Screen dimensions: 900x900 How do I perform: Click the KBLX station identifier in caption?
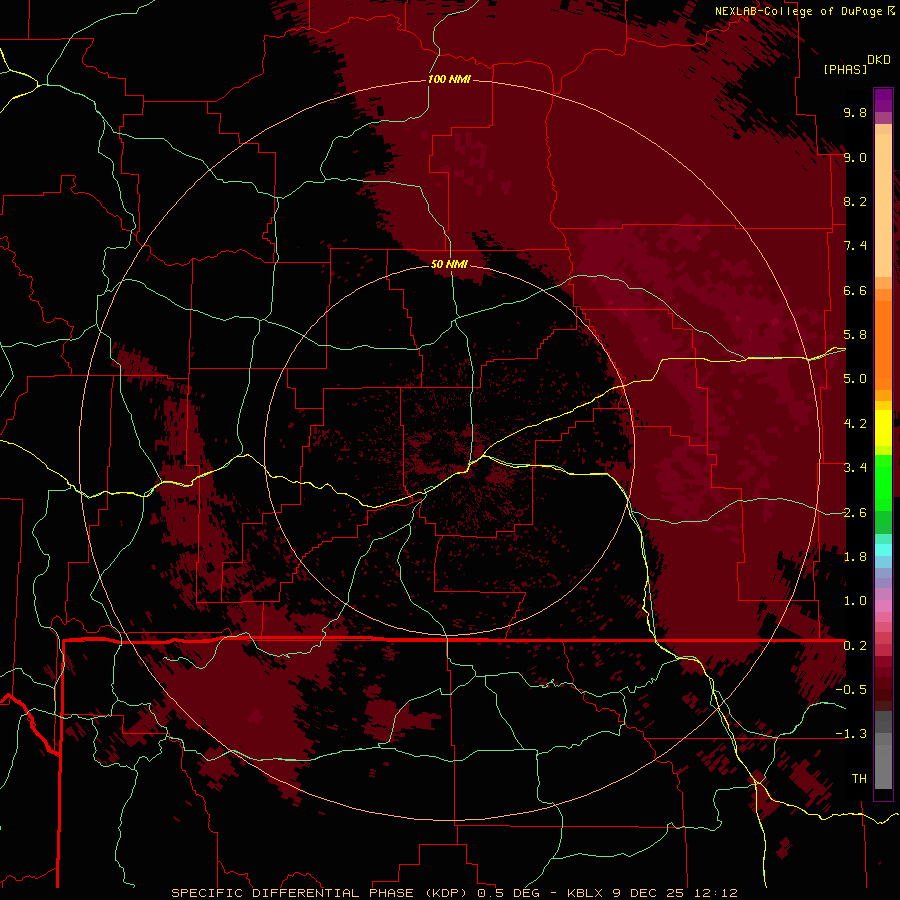coord(585,893)
